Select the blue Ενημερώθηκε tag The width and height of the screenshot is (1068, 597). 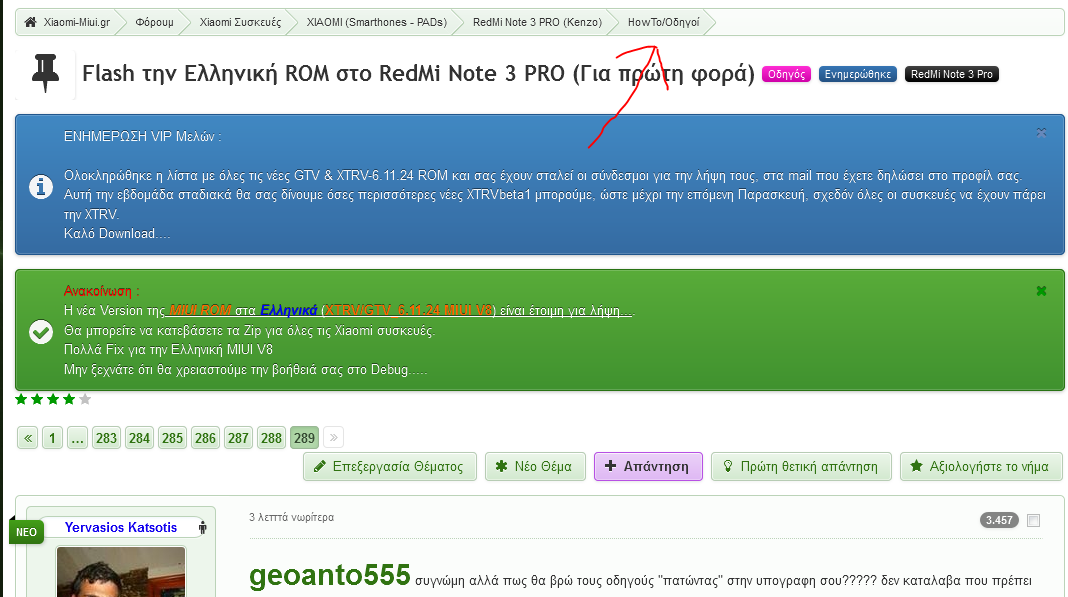pos(858,74)
